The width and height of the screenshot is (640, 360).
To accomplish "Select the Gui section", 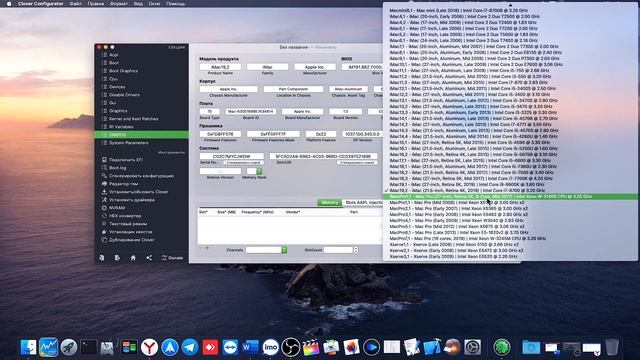I will 113,103.
